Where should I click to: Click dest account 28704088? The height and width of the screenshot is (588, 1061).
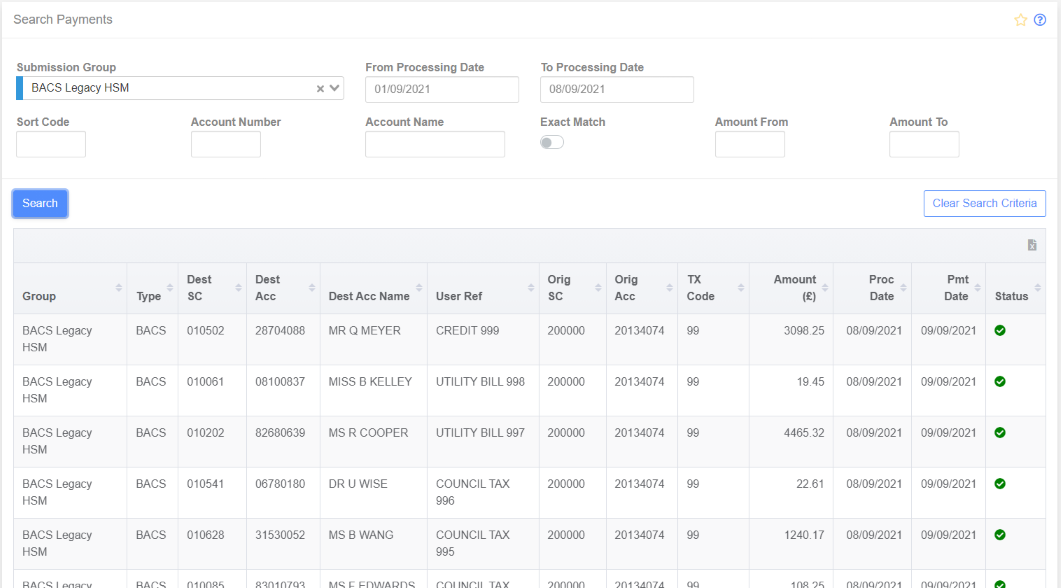click(279, 330)
